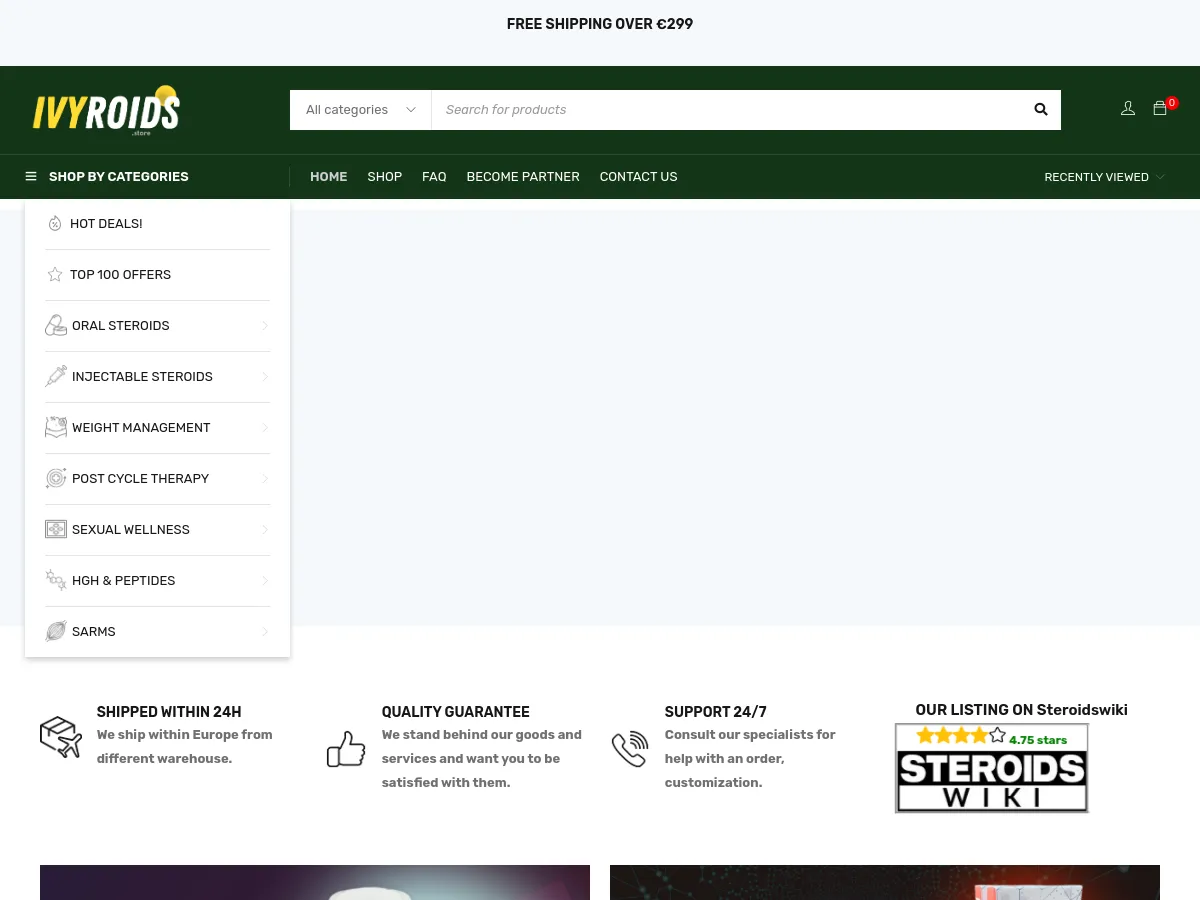Expand the SARMS category chevron

tap(265, 632)
